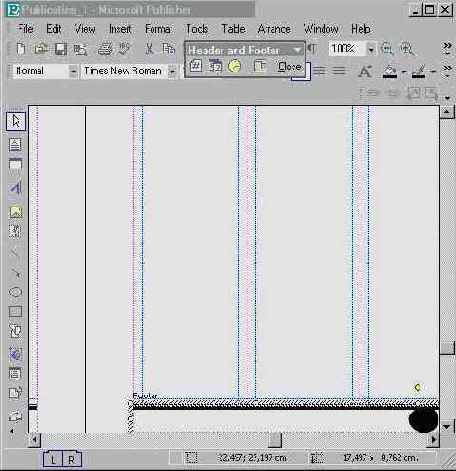
Task: Toggle Show Header/Footer switch icon
Action: point(259,66)
